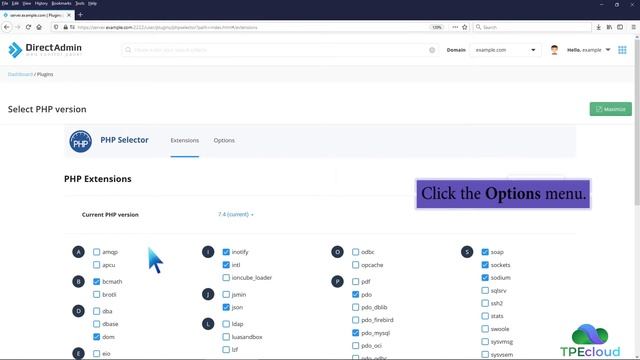Screen dimensions: 640x360
Task: Select the Extensions tab
Action: tap(184, 140)
